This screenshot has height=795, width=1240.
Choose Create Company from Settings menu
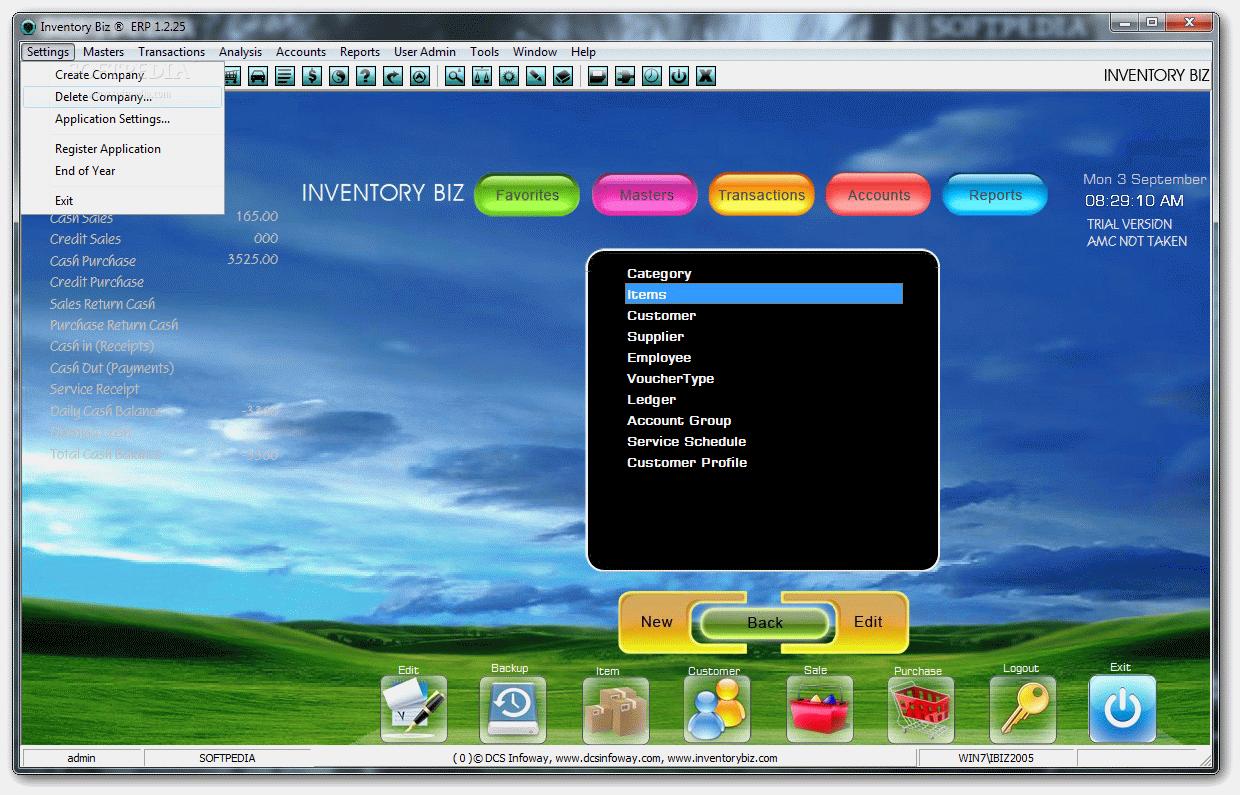(122, 75)
